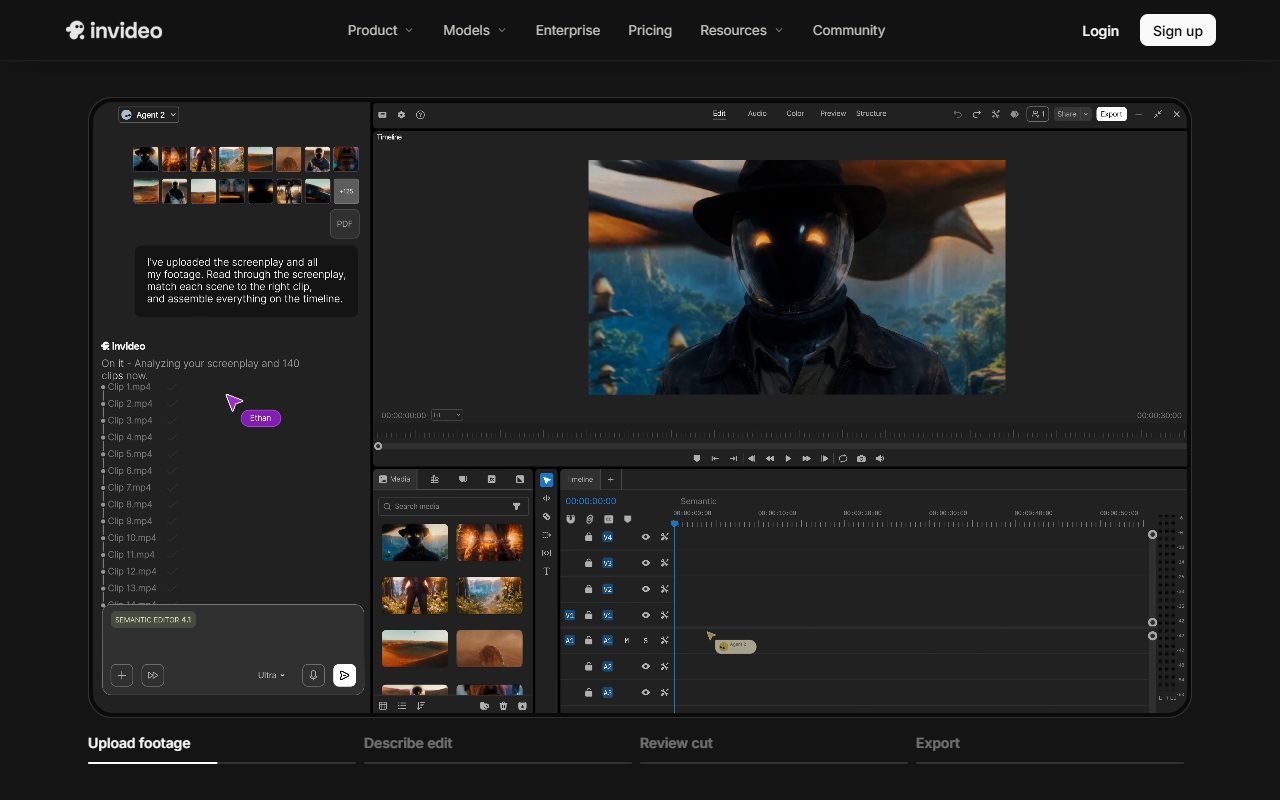Undo the last edit

(x=957, y=114)
